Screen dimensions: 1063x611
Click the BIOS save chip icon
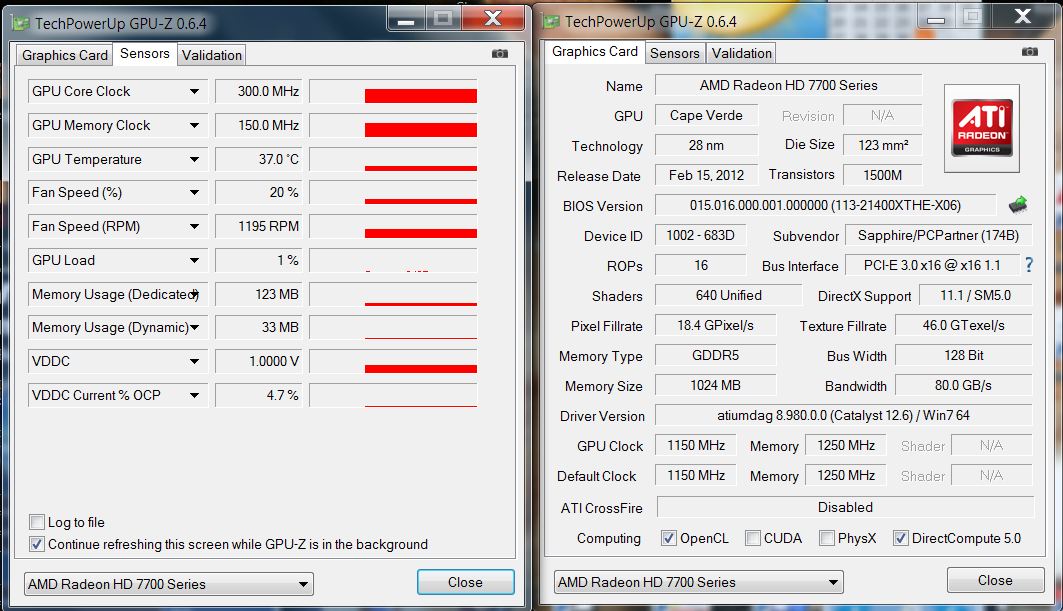tap(1018, 205)
